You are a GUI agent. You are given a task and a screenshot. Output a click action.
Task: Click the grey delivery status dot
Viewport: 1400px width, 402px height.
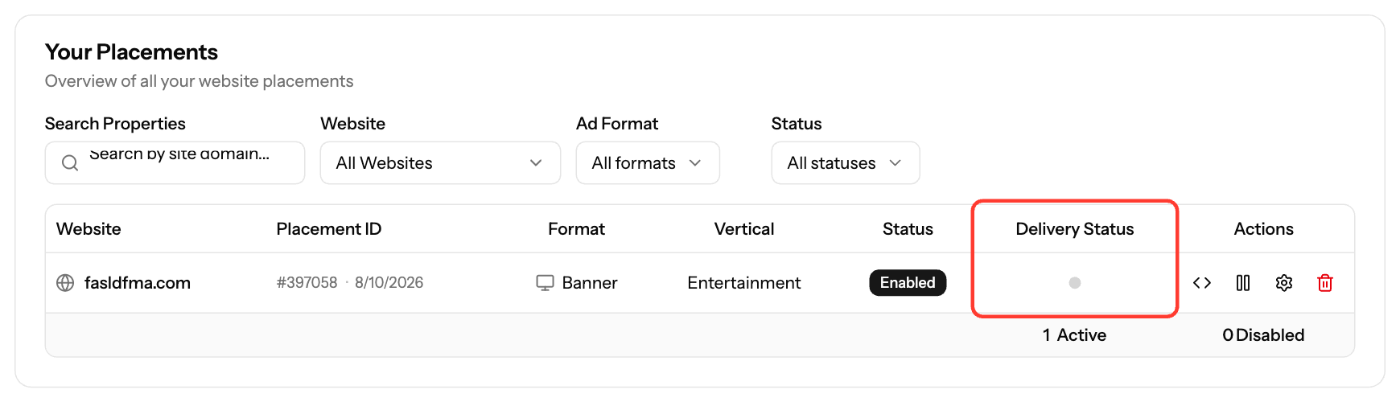pyautogui.click(x=1075, y=283)
